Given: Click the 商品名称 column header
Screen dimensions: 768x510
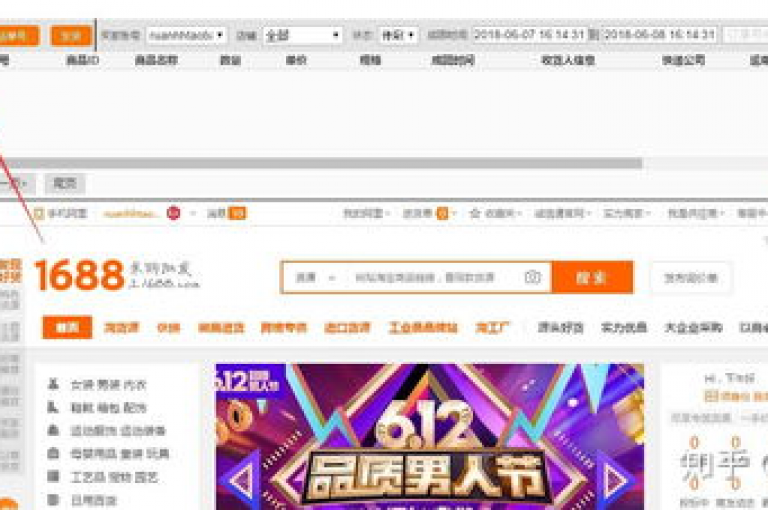Looking at the screenshot, I should (x=156, y=60).
